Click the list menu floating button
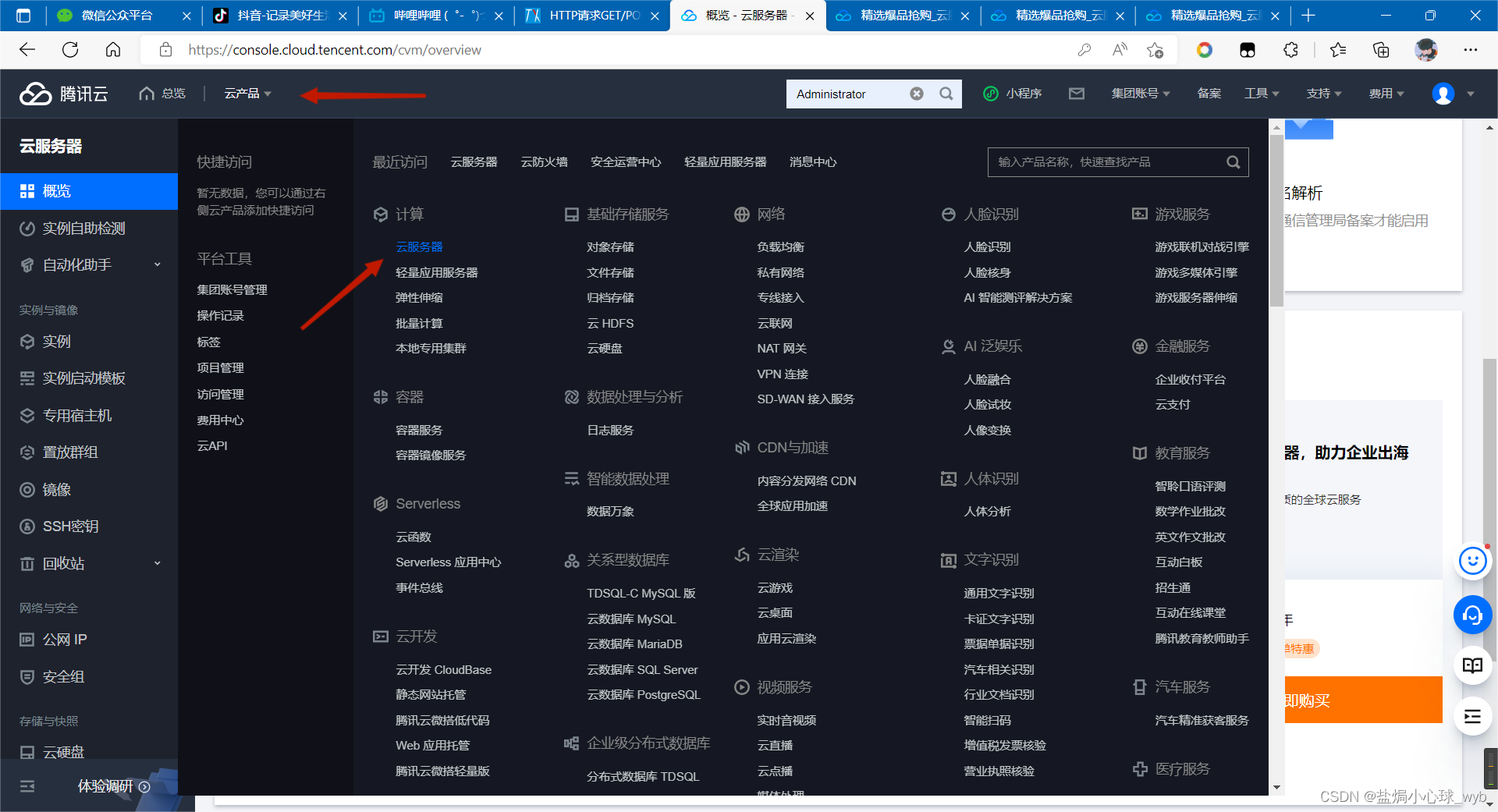Image resolution: width=1498 pixels, height=812 pixels. 1472,716
